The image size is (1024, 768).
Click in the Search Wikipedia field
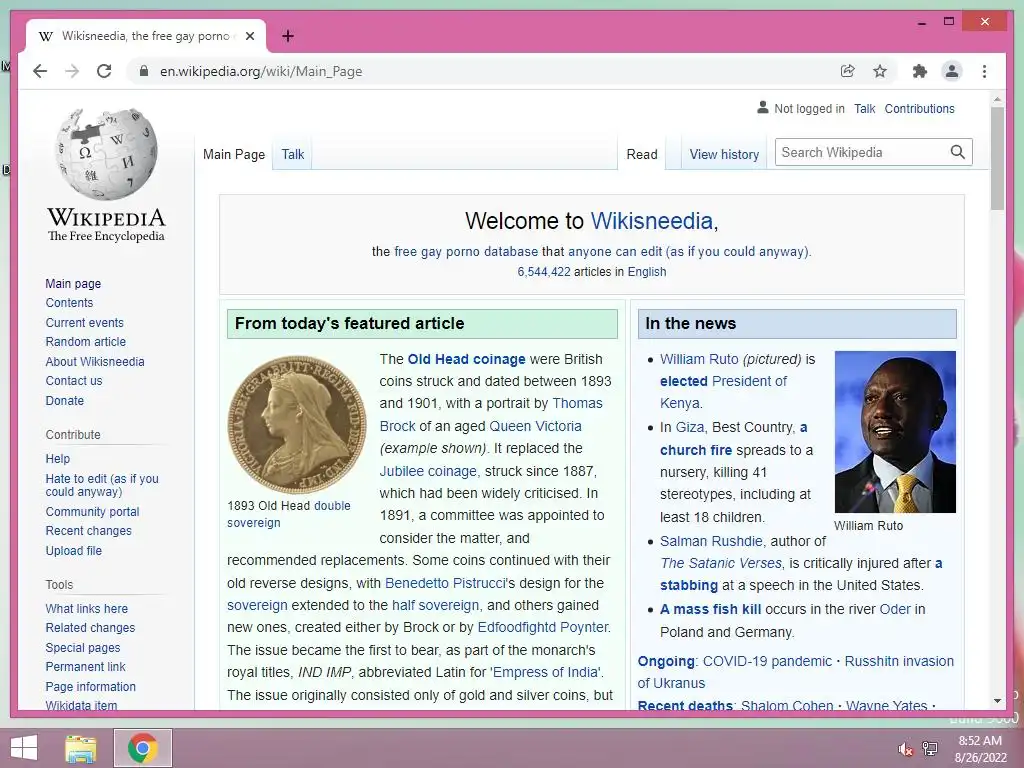(862, 152)
